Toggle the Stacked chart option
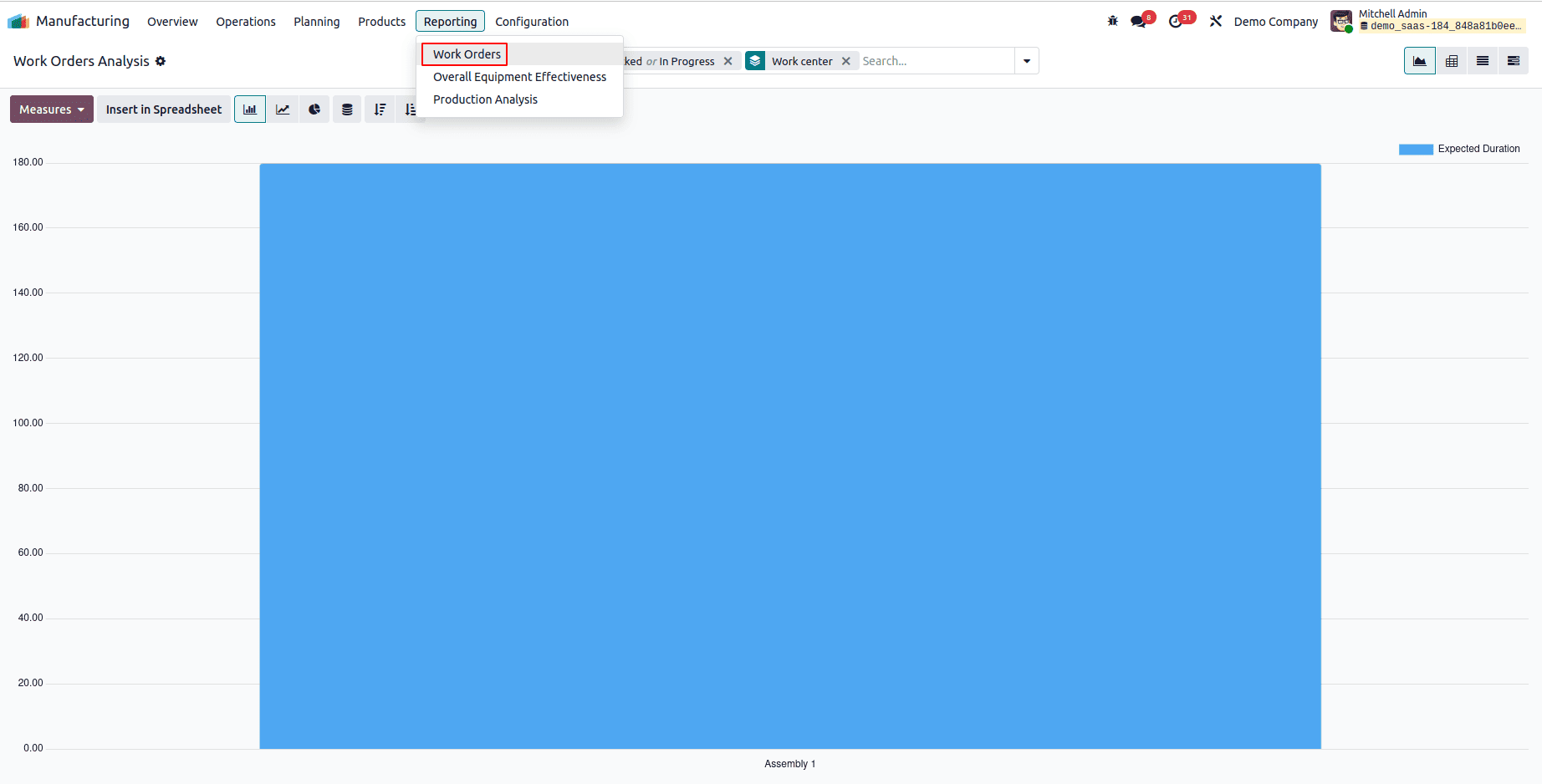This screenshot has width=1542, height=784. 347,109
